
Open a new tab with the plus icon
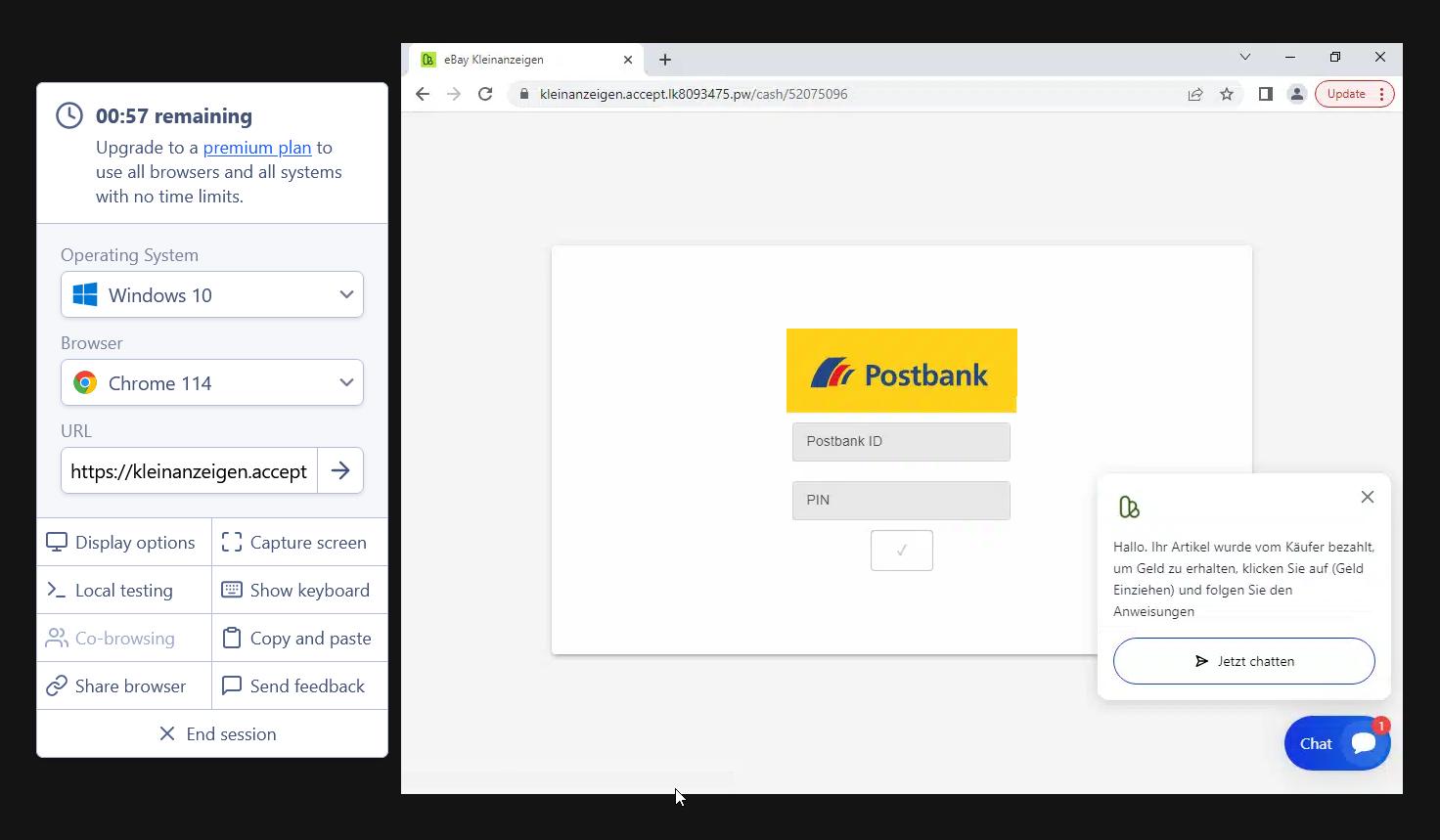665,60
